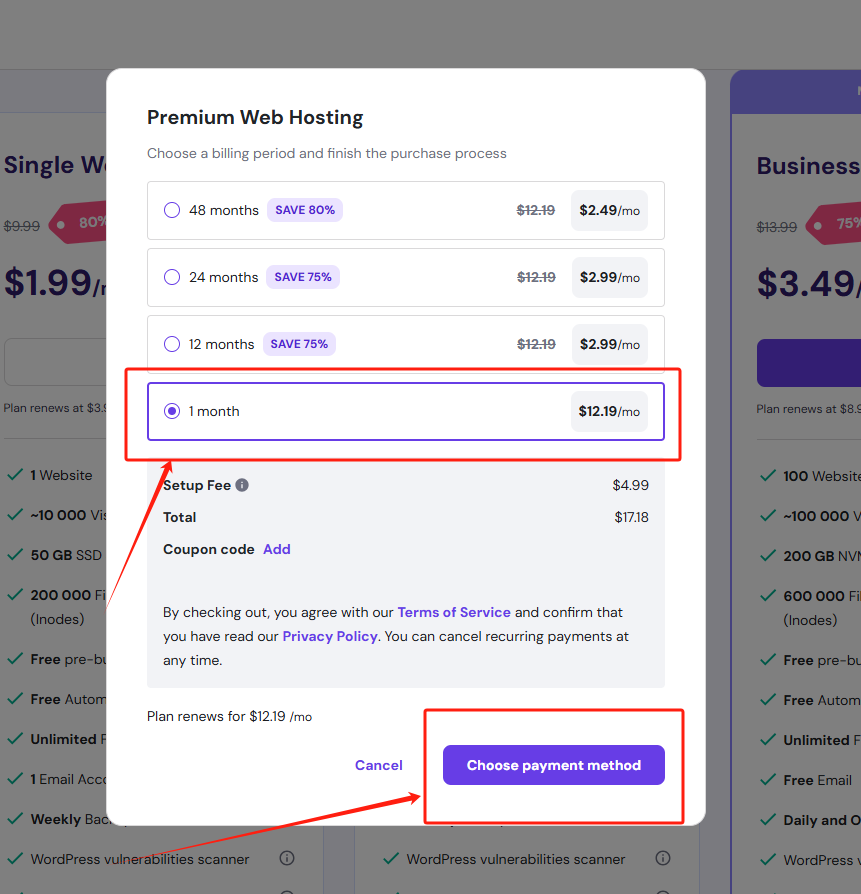This screenshot has height=894, width=861.
Task: Pick the 12 months billing option
Action: click(x=172, y=344)
